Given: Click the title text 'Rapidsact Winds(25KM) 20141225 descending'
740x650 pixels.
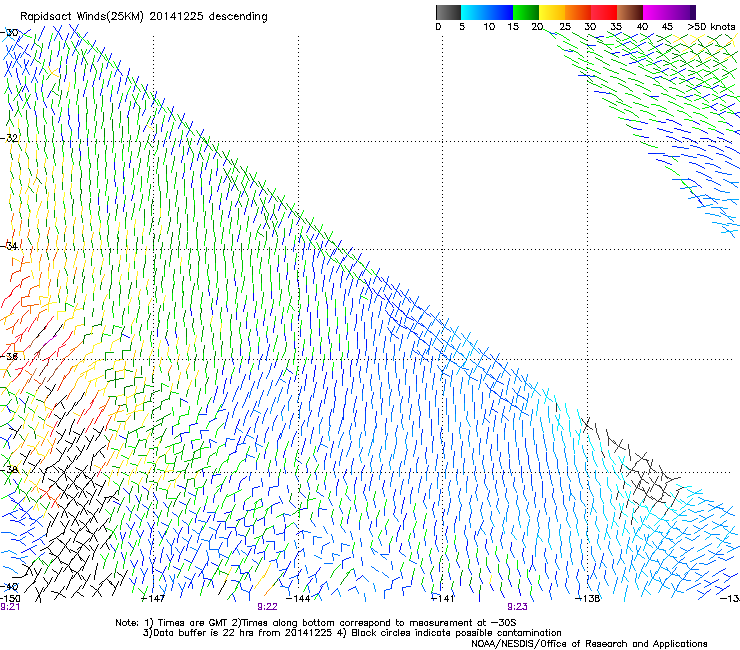Looking at the screenshot, I should pos(144,17).
